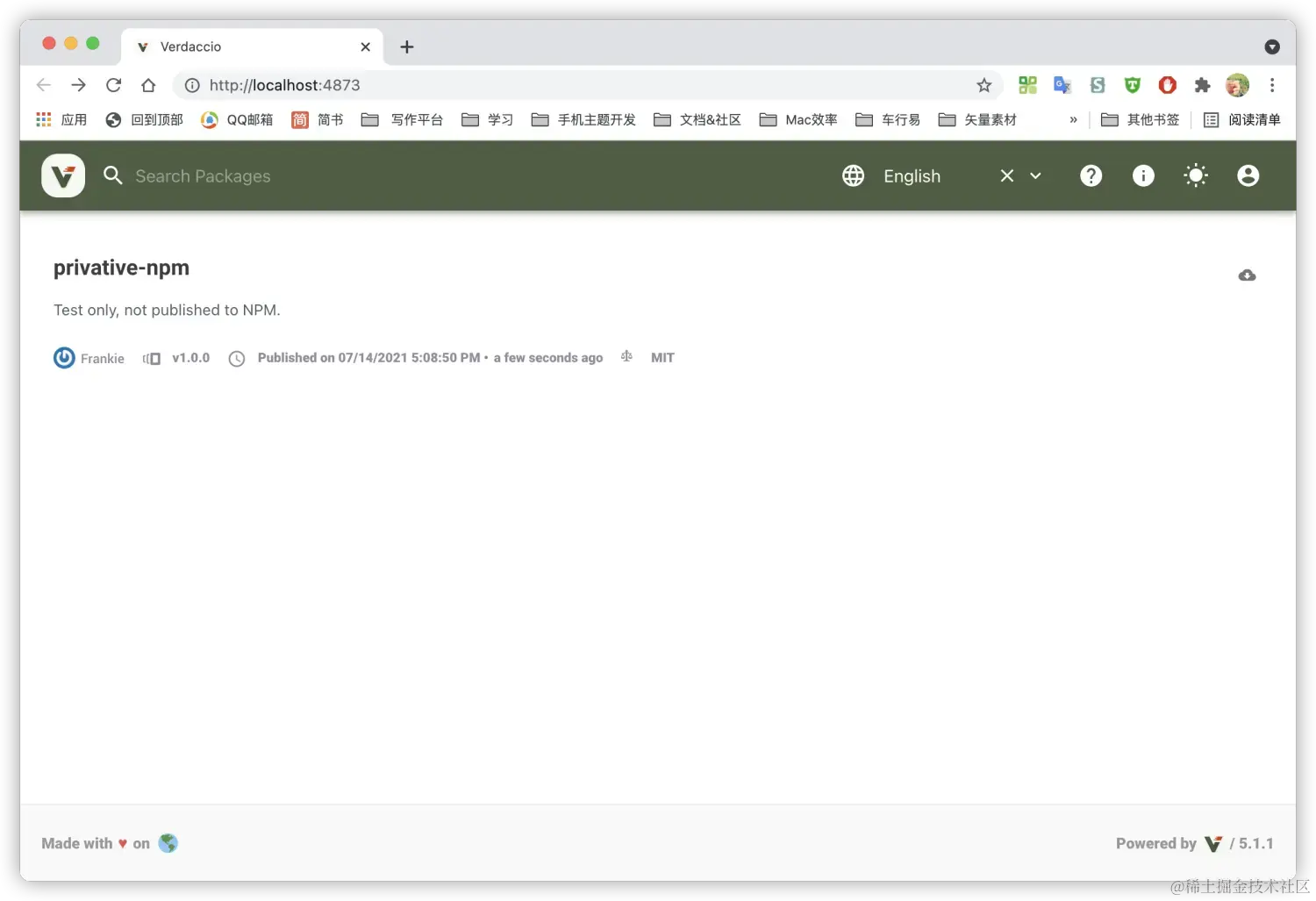Open the browser home page
The height and width of the screenshot is (901, 1316).
[148, 85]
